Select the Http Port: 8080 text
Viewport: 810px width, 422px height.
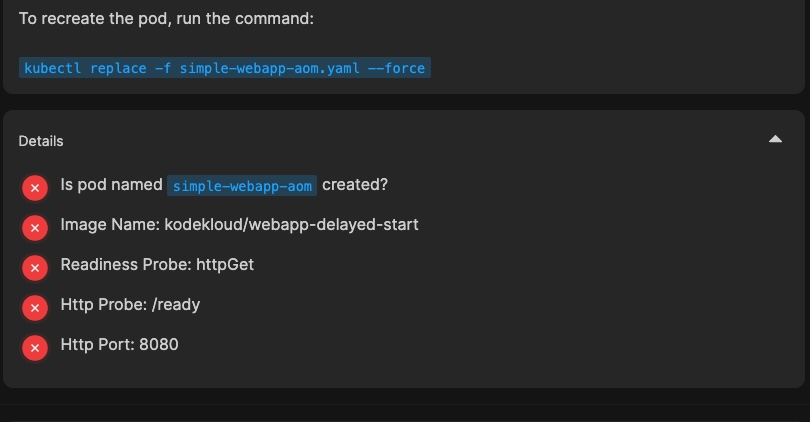pyautogui.click(x=119, y=345)
